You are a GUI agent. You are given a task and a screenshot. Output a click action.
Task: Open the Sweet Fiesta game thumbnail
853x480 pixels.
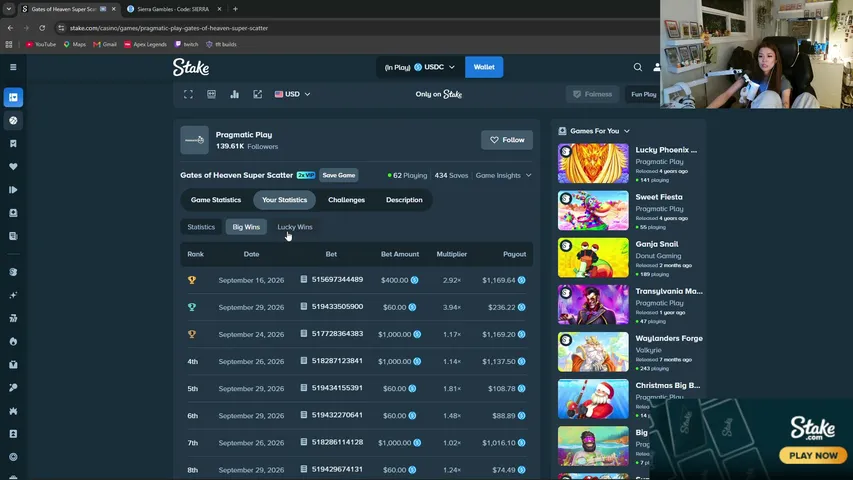[x=593, y=211]
